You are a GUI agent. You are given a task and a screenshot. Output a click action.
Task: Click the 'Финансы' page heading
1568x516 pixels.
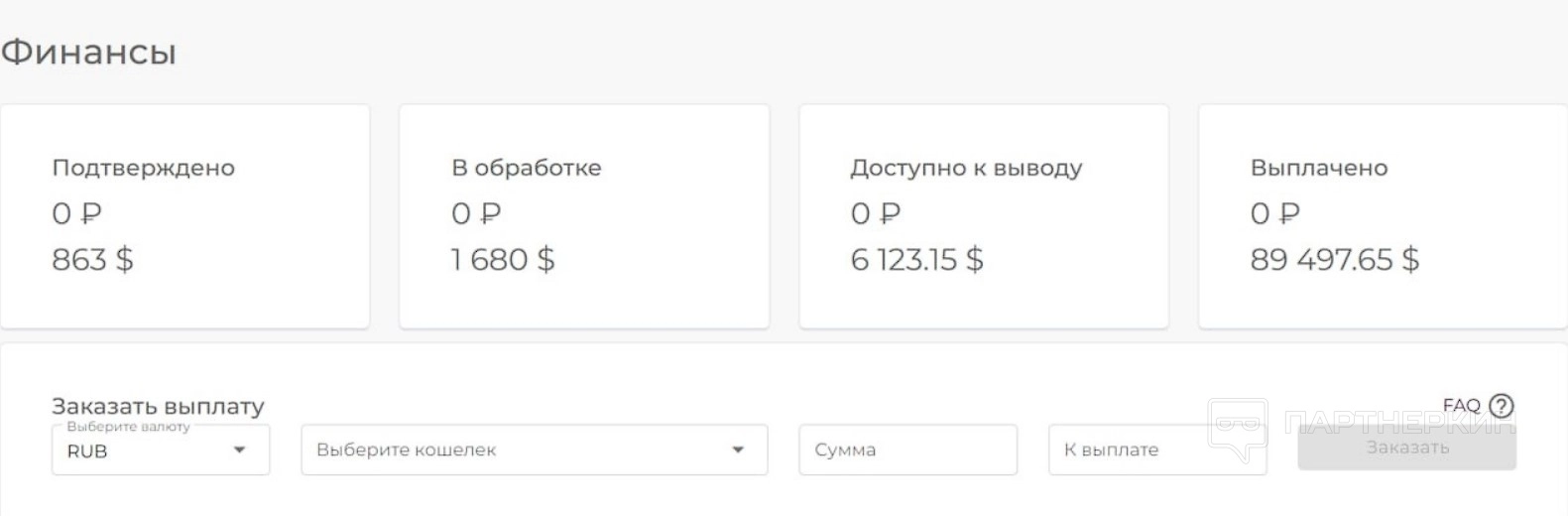pyautogui.click(x=88, y=52)
